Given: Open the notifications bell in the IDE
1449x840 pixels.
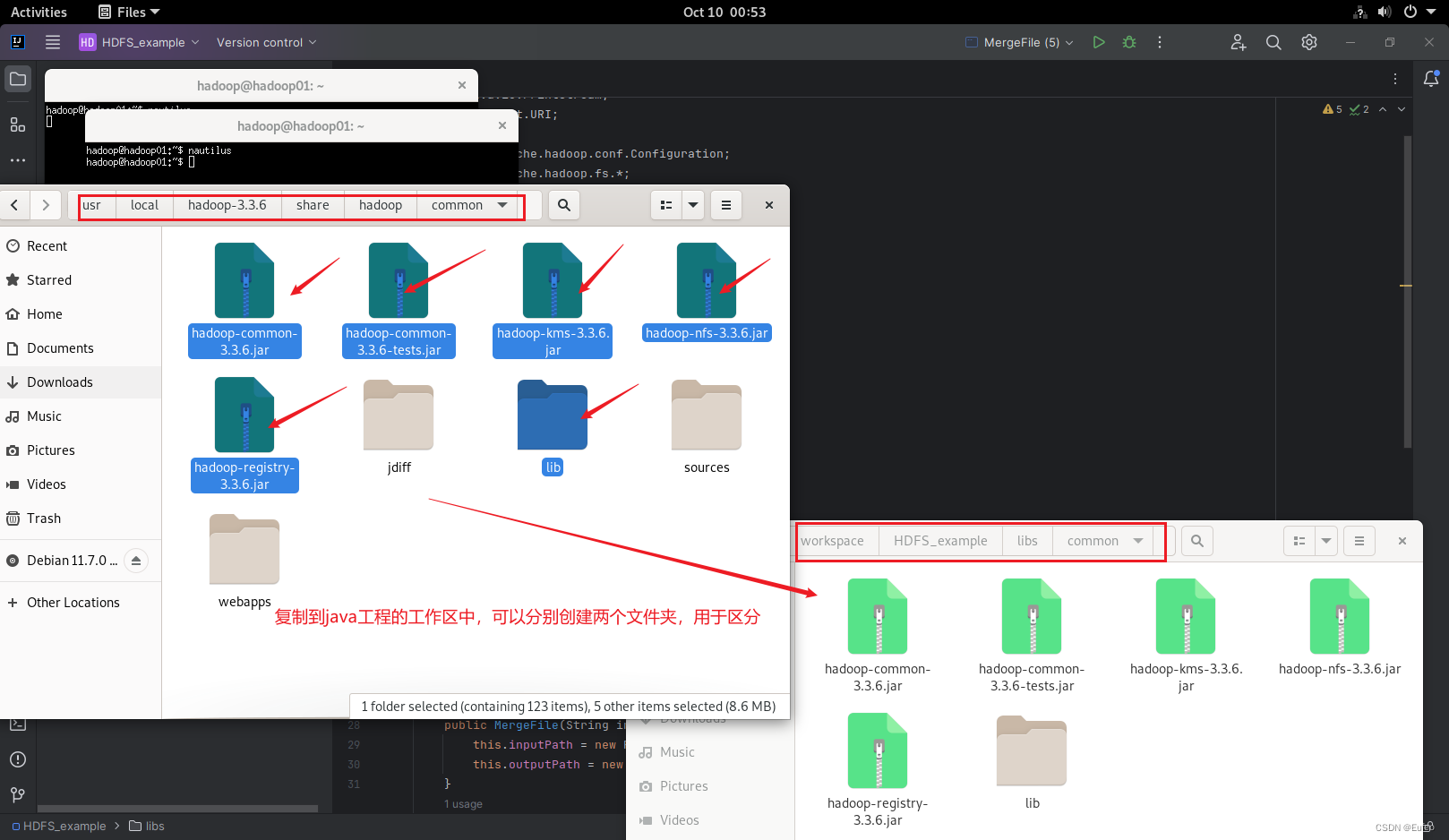Looking at the screenshot, I should [1430, 79].
